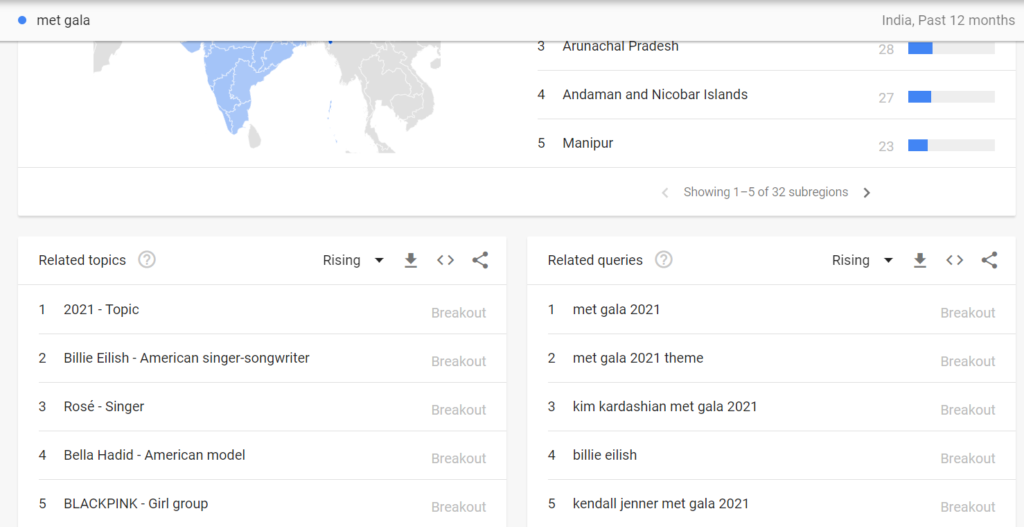Expand Rising dropdown in Related topics

[353, 261]
